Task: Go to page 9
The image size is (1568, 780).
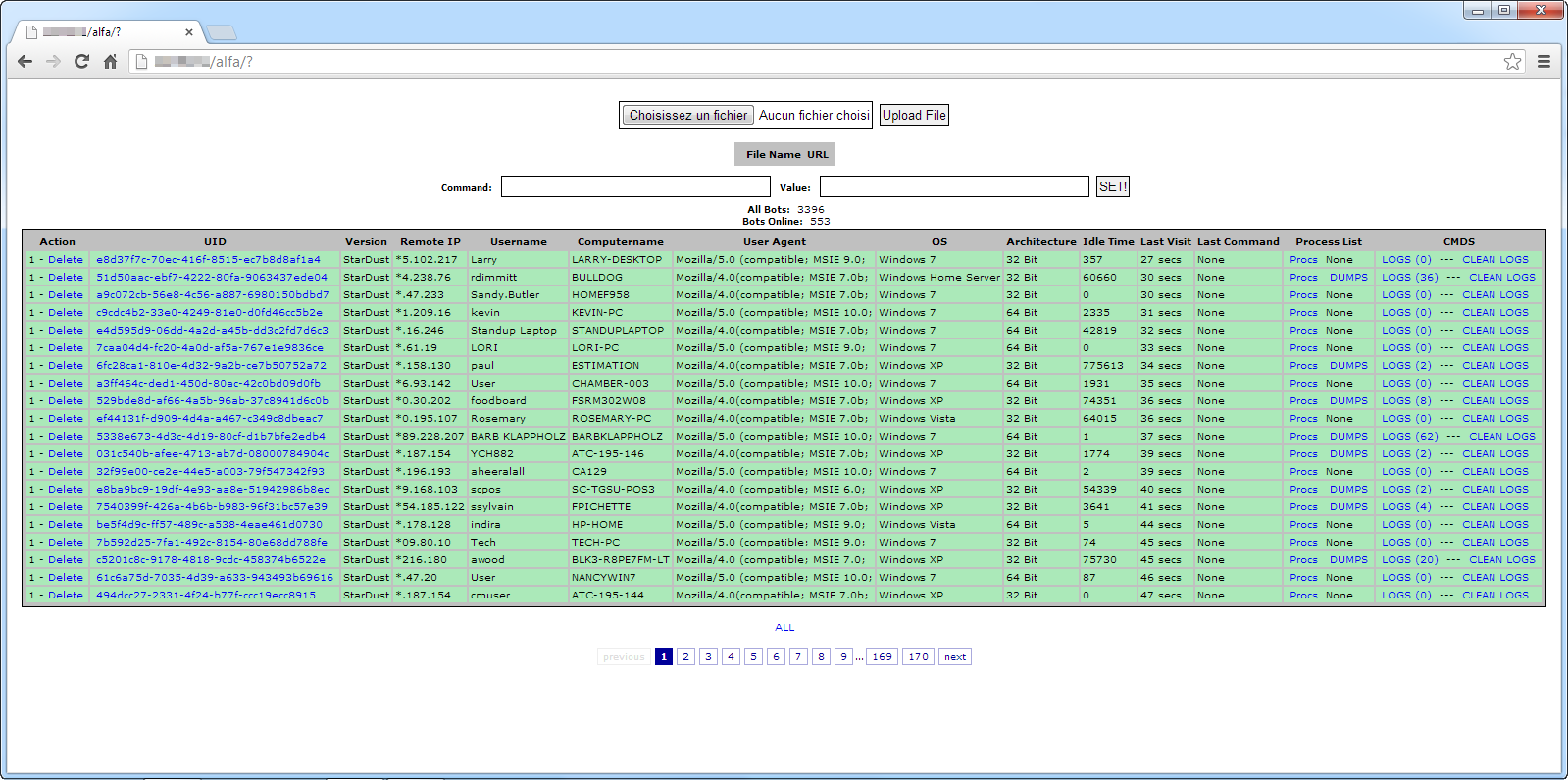Action: 843,657
